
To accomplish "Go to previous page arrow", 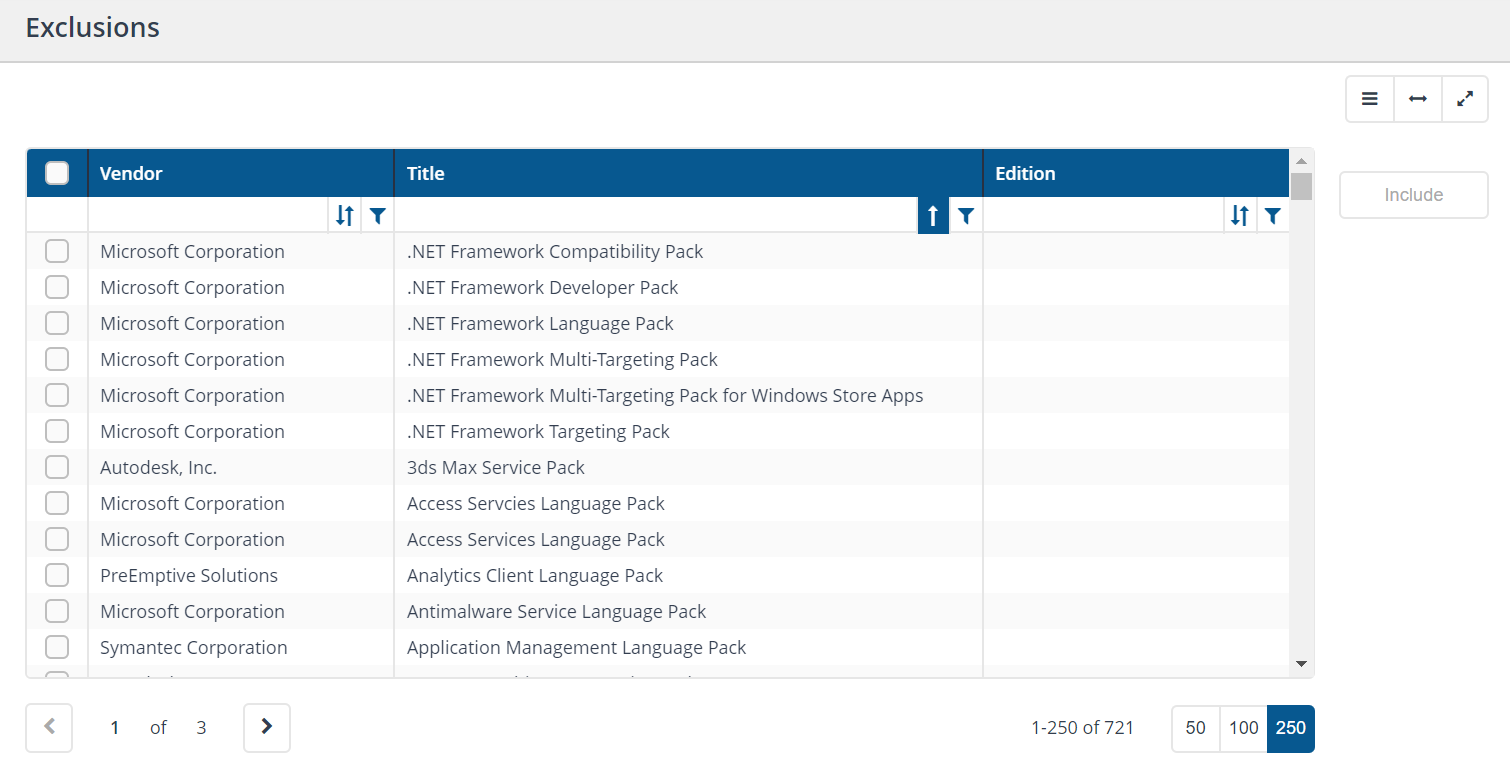I will [50, 727].
